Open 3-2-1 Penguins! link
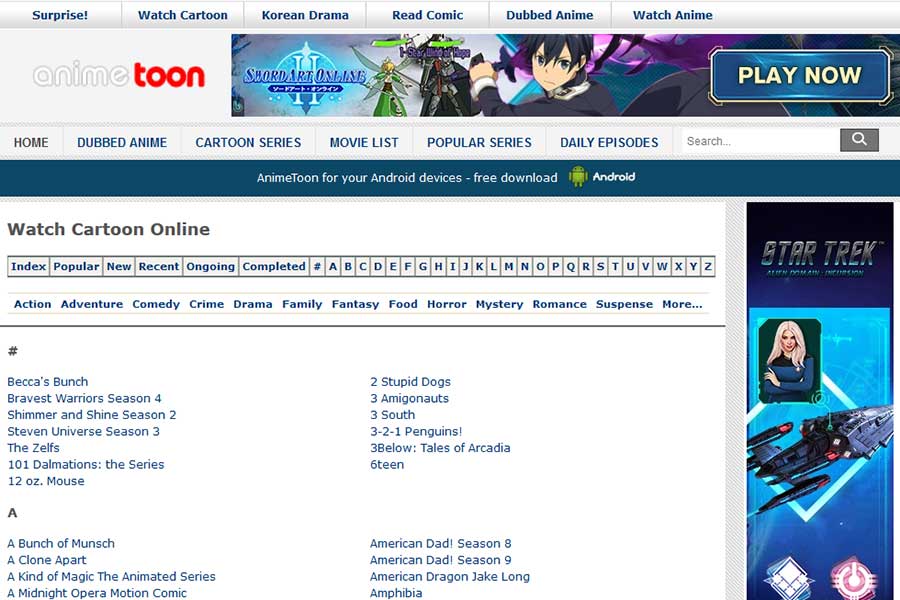 [416, 432]
